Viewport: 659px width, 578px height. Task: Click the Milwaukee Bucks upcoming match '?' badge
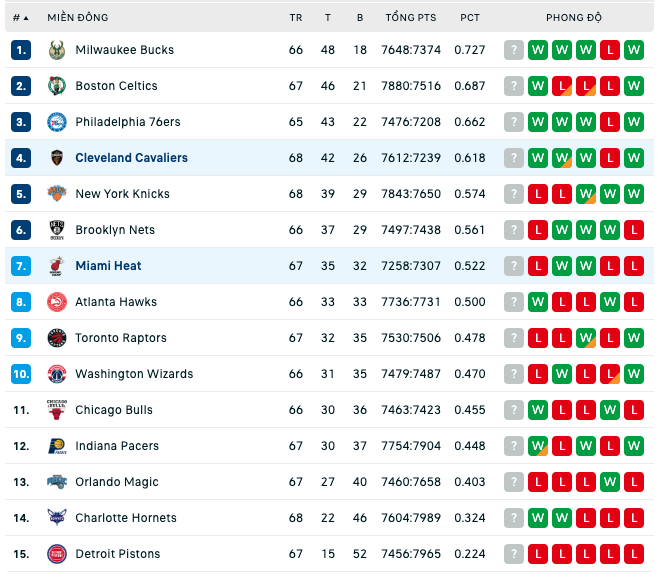[514, 50]
